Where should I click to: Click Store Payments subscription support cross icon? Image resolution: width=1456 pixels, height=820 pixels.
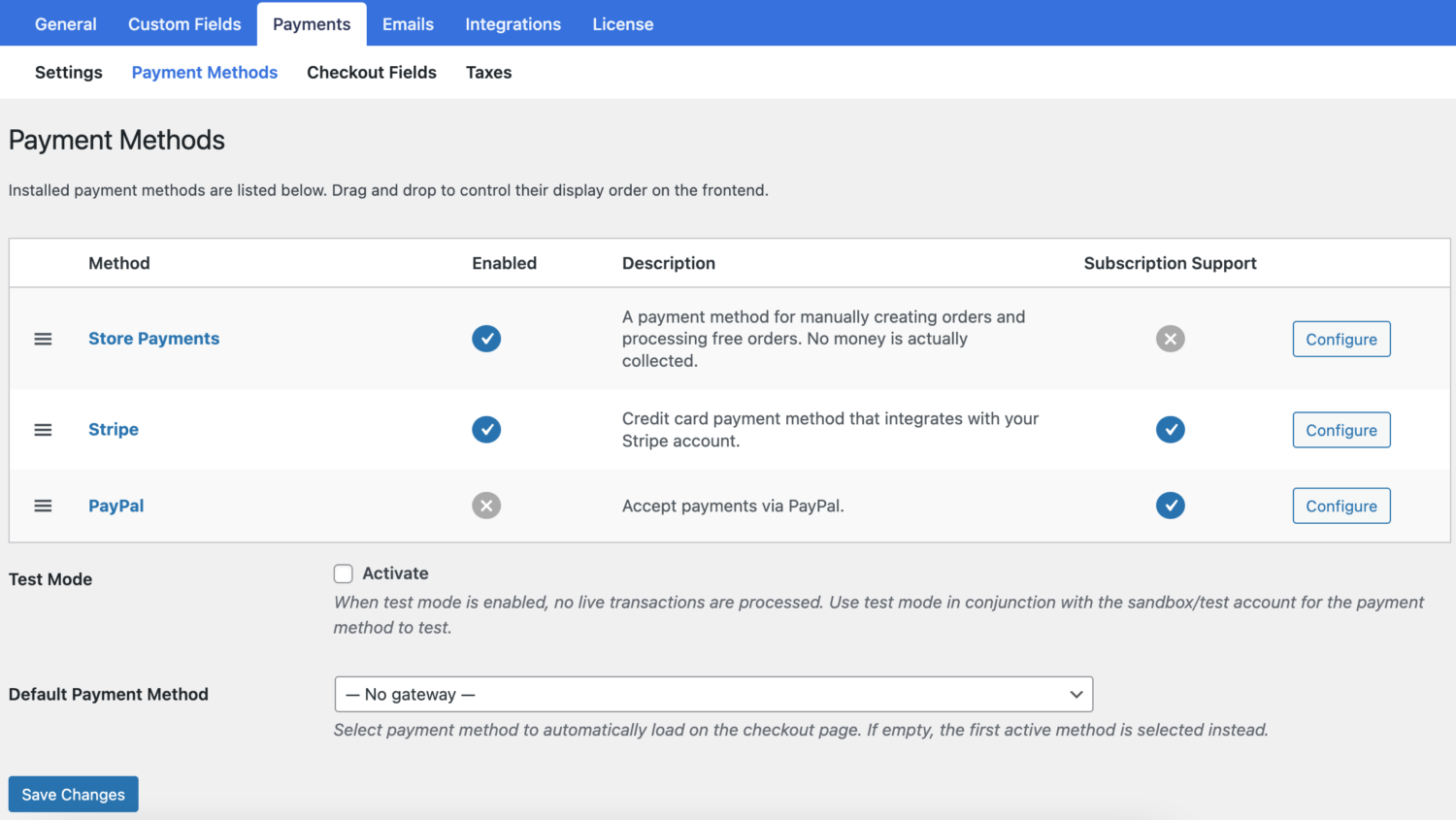click(x=1171, y=339)
